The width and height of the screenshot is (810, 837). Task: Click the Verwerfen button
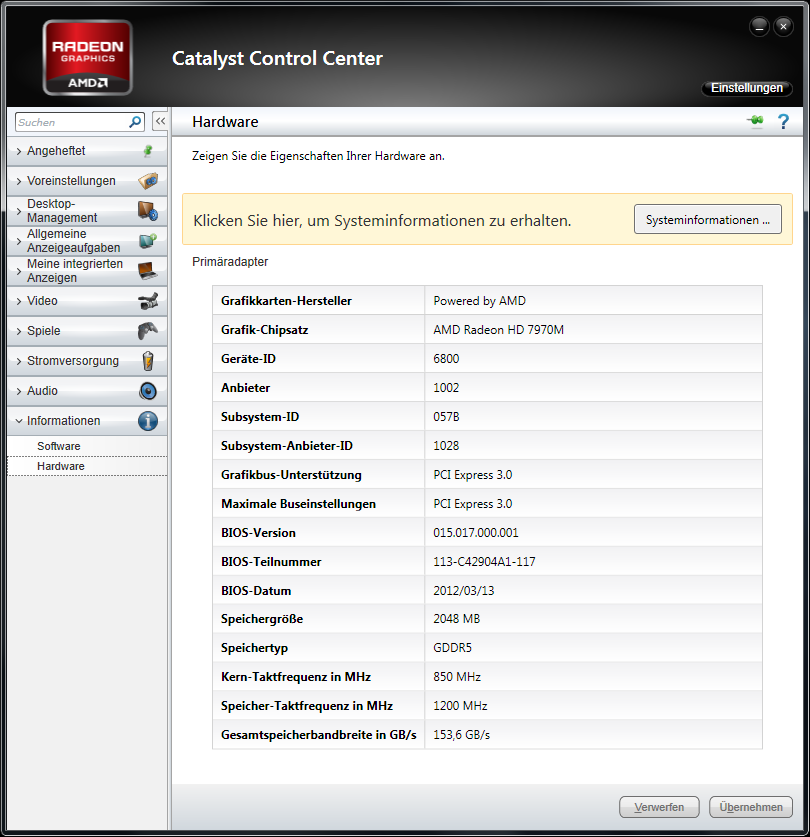pyautogui.click(x=659, y=807)
